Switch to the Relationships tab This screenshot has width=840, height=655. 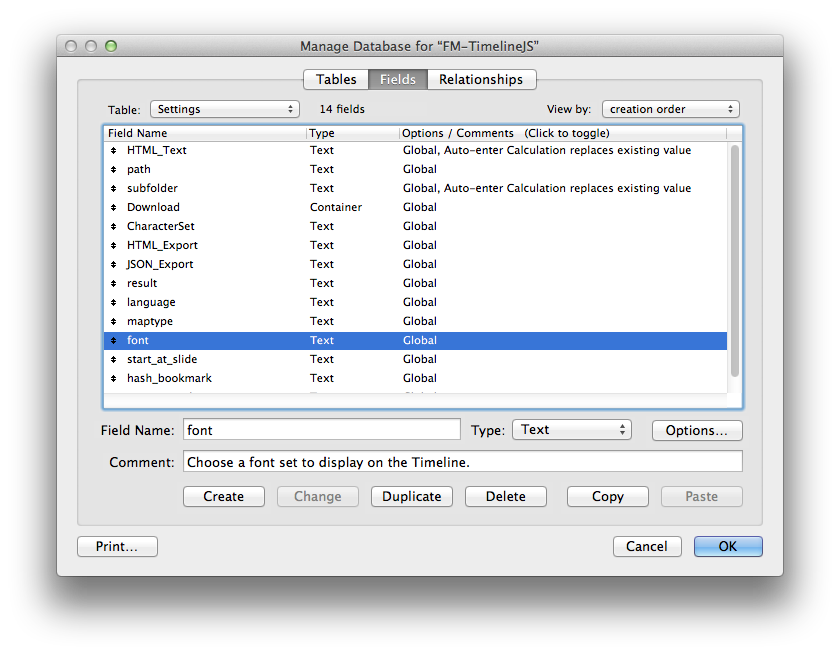[481, 80]
